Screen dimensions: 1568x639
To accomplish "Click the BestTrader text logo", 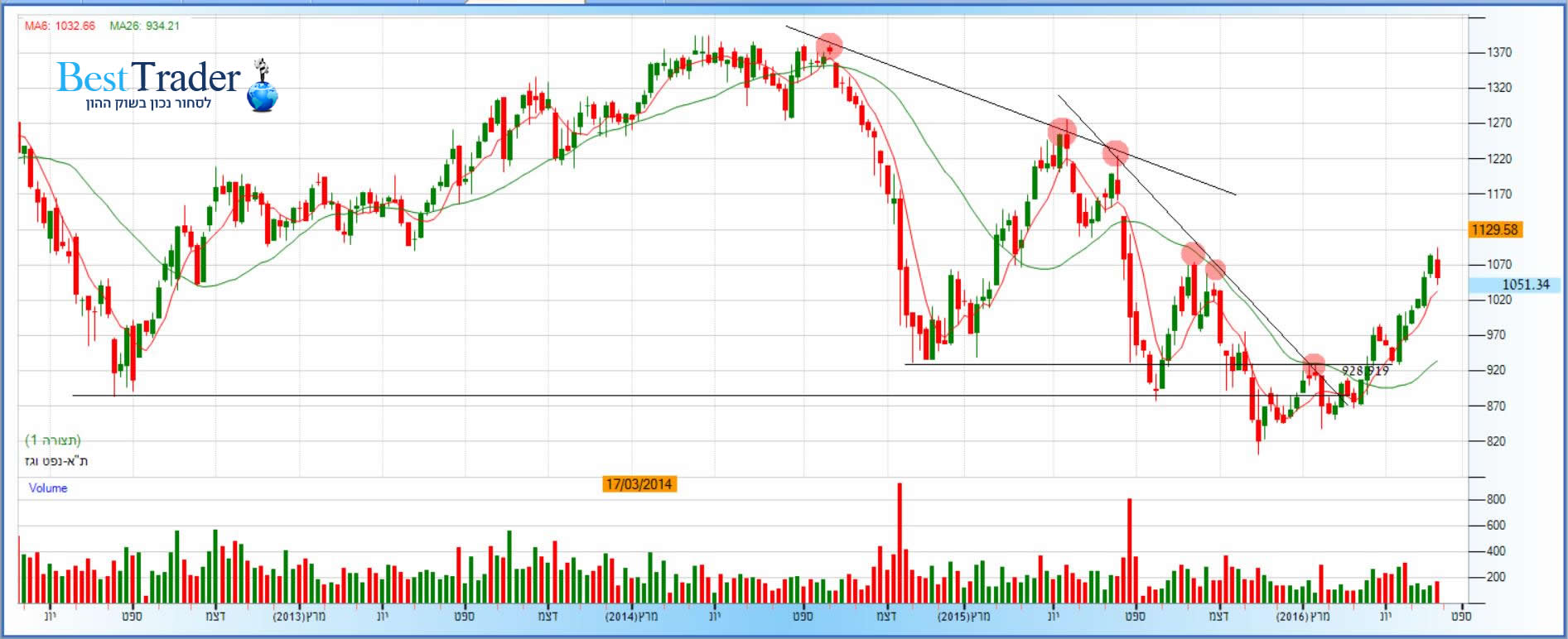I will coord(149,78).
